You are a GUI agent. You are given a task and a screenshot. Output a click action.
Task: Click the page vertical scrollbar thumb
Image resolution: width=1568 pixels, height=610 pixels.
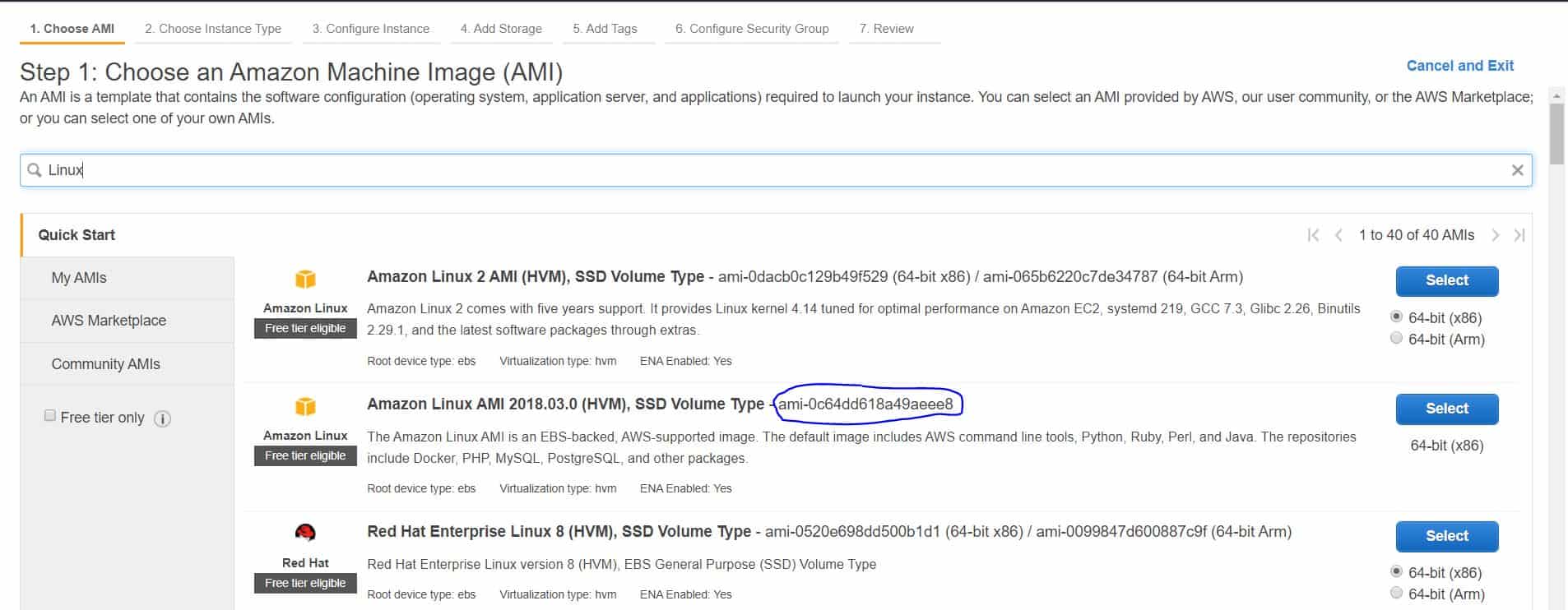point(1556,134)
